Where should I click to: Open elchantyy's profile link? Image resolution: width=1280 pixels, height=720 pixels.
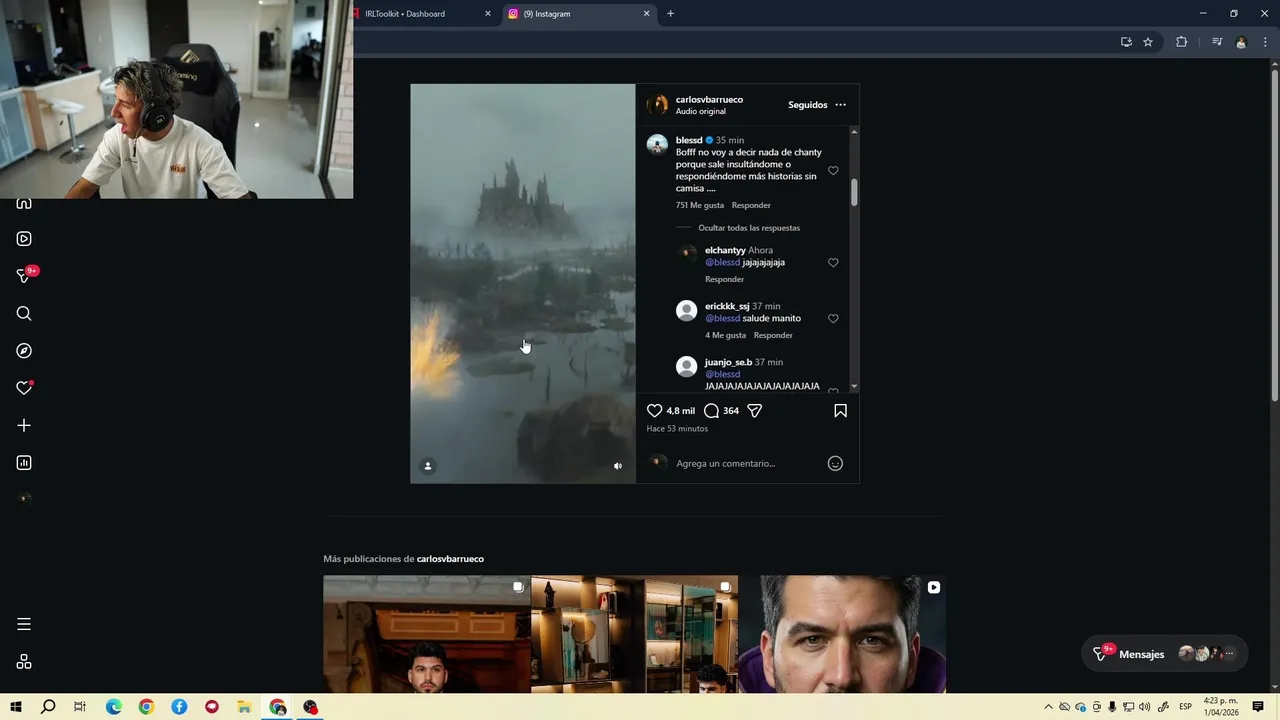[725, 250]
